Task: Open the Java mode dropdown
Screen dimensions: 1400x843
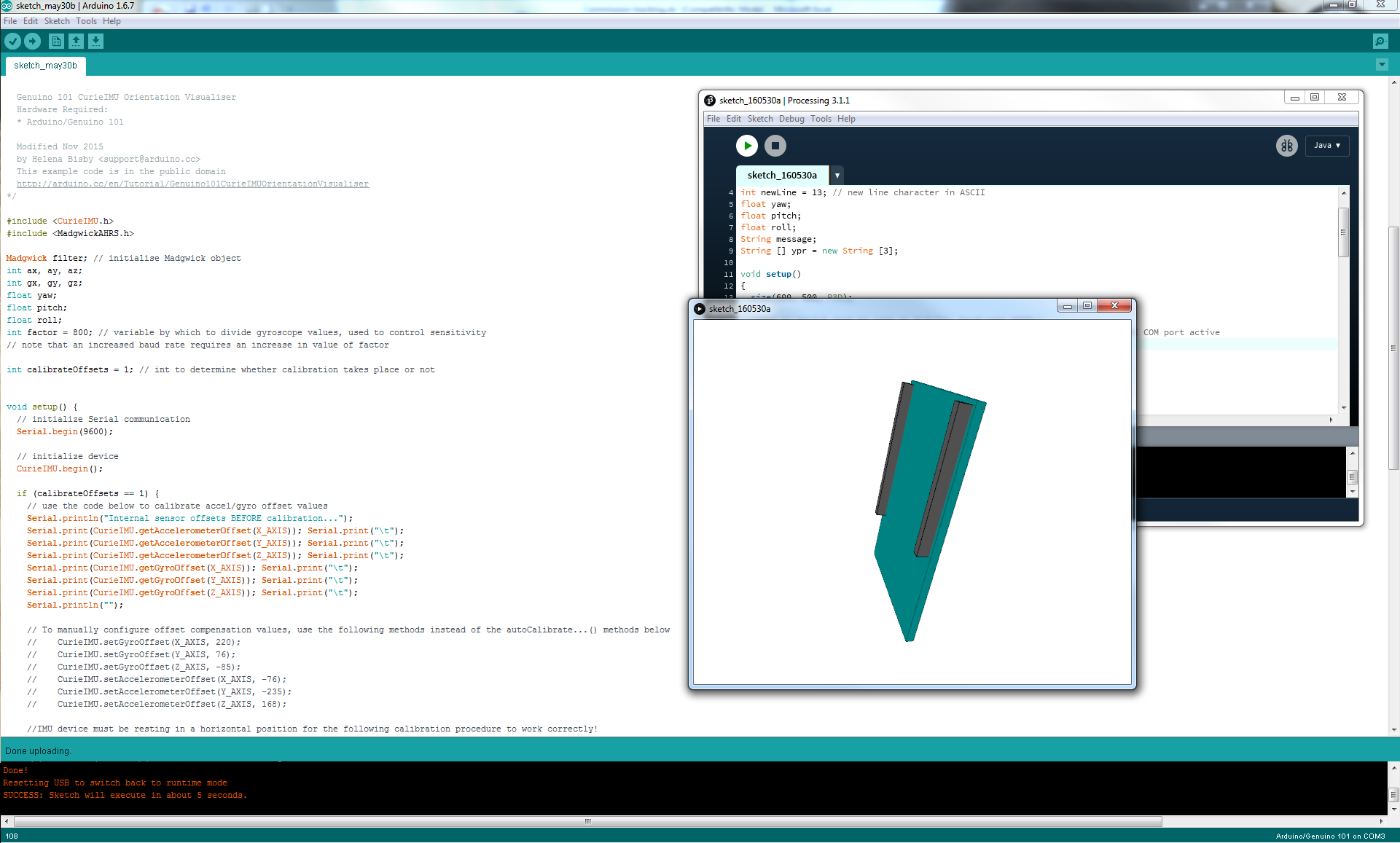Action: point(1327,146)
